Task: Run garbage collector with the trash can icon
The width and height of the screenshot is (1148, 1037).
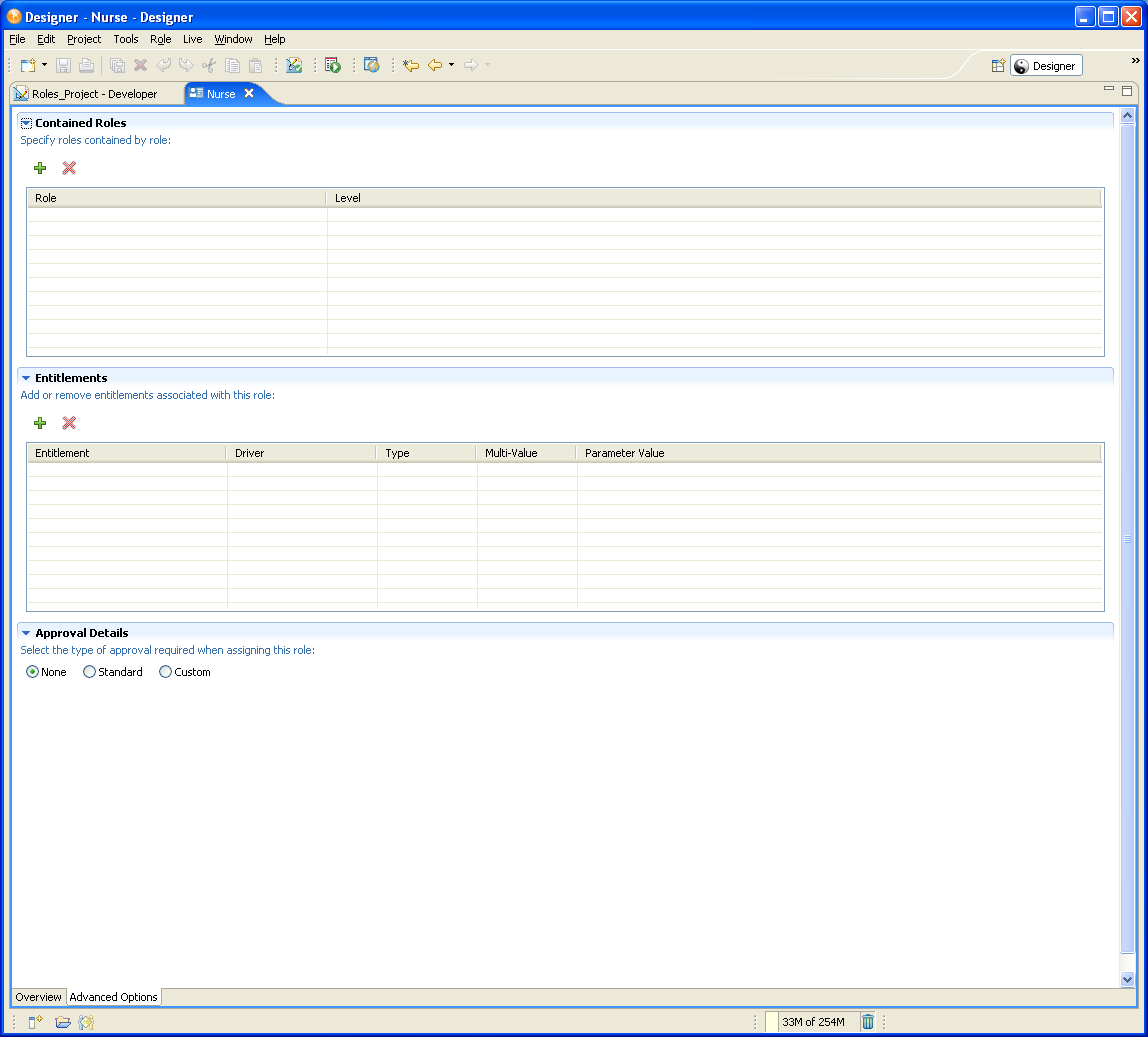Action: pos(868,1022)
